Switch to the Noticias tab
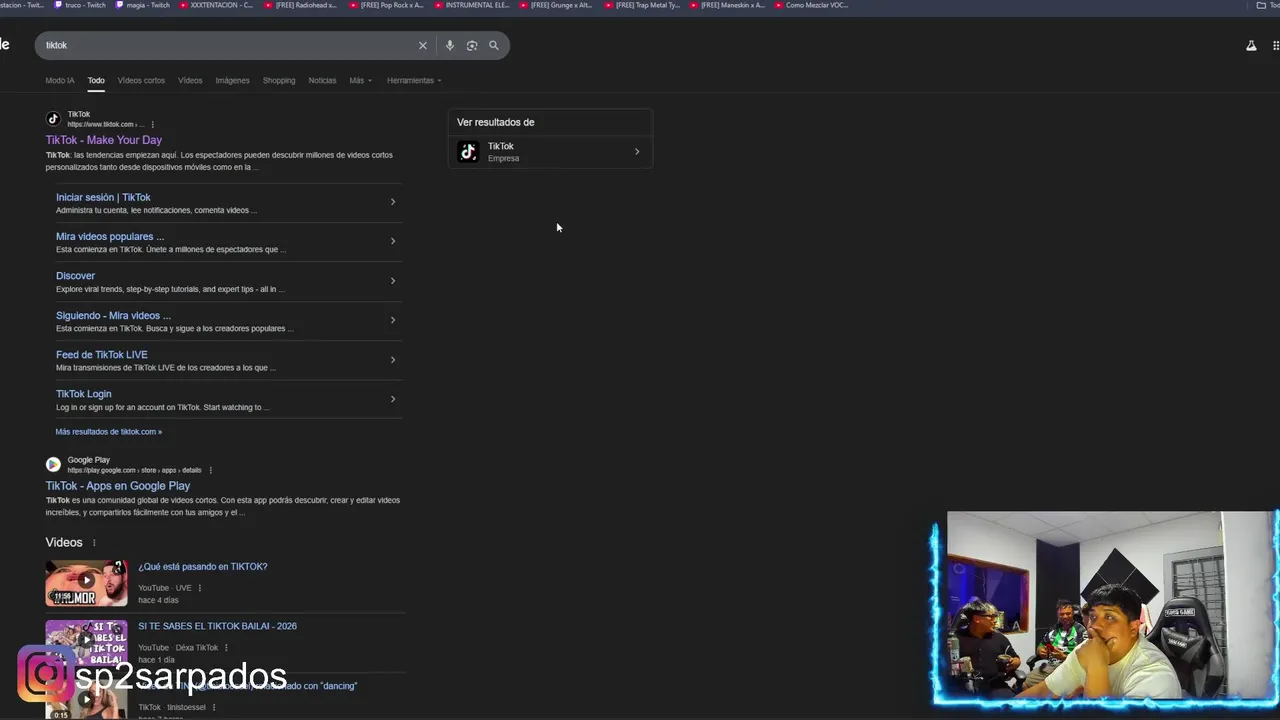The width and height of the screenshot is (1280, 720). (x=322, y=80)
